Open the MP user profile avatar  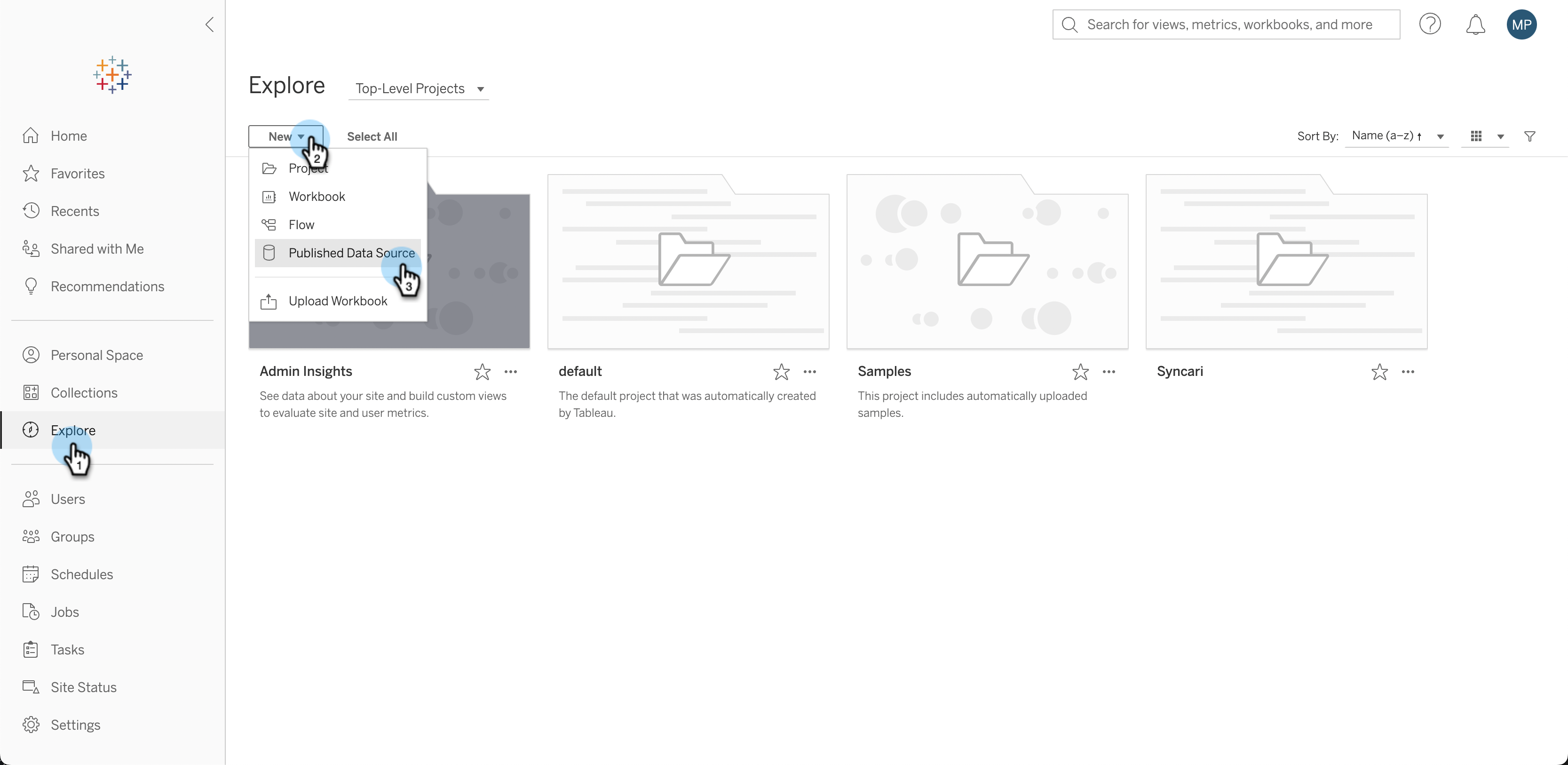1522,24
